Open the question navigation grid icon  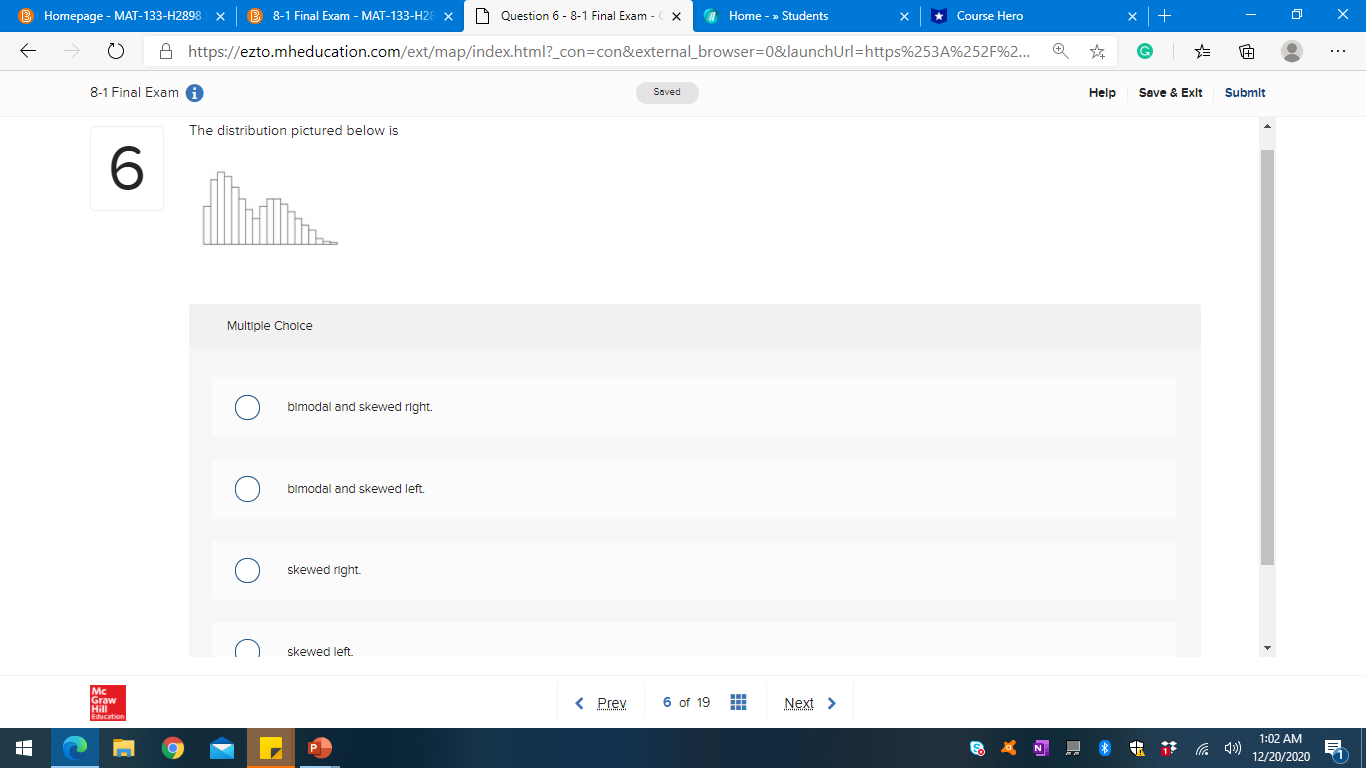click(x=738, y=702)
